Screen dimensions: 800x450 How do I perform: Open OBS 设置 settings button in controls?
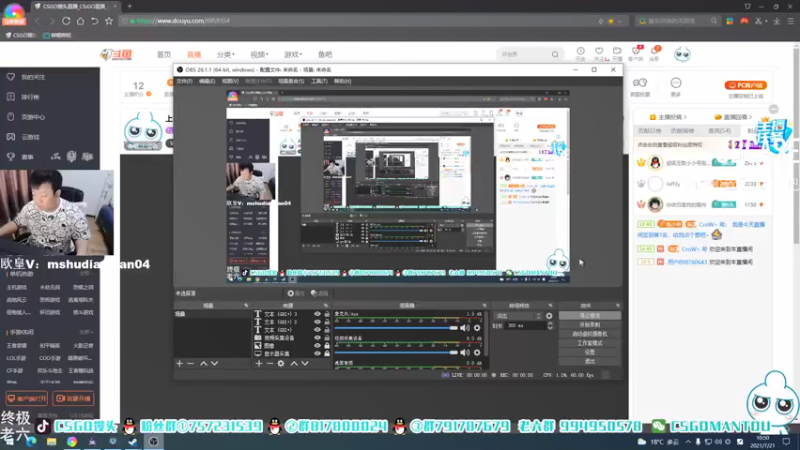pos(590,352)
